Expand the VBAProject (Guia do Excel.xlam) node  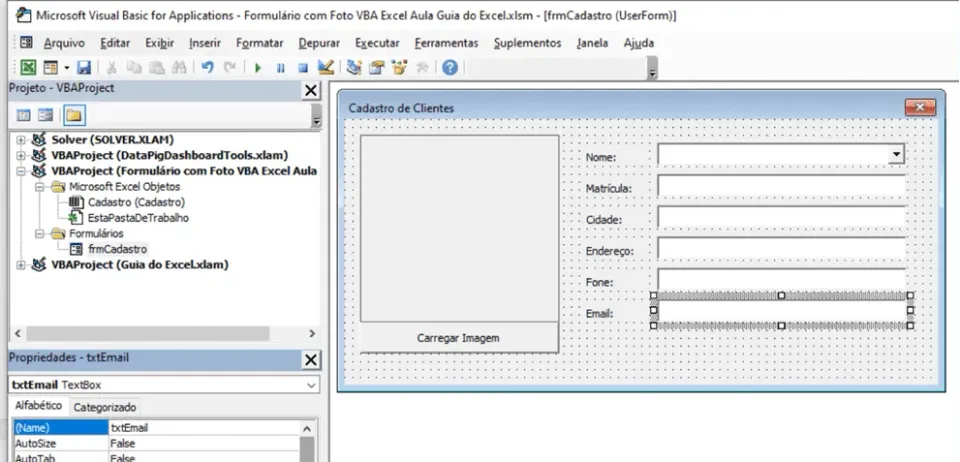21,265
